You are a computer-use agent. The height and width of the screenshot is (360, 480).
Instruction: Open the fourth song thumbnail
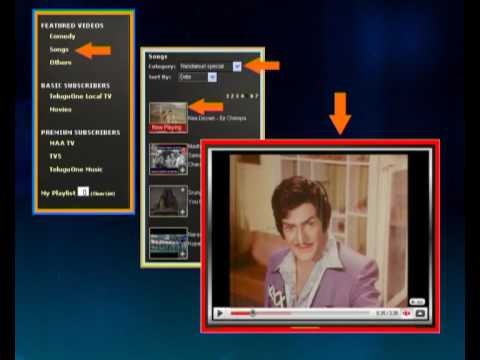click(168, 243)
